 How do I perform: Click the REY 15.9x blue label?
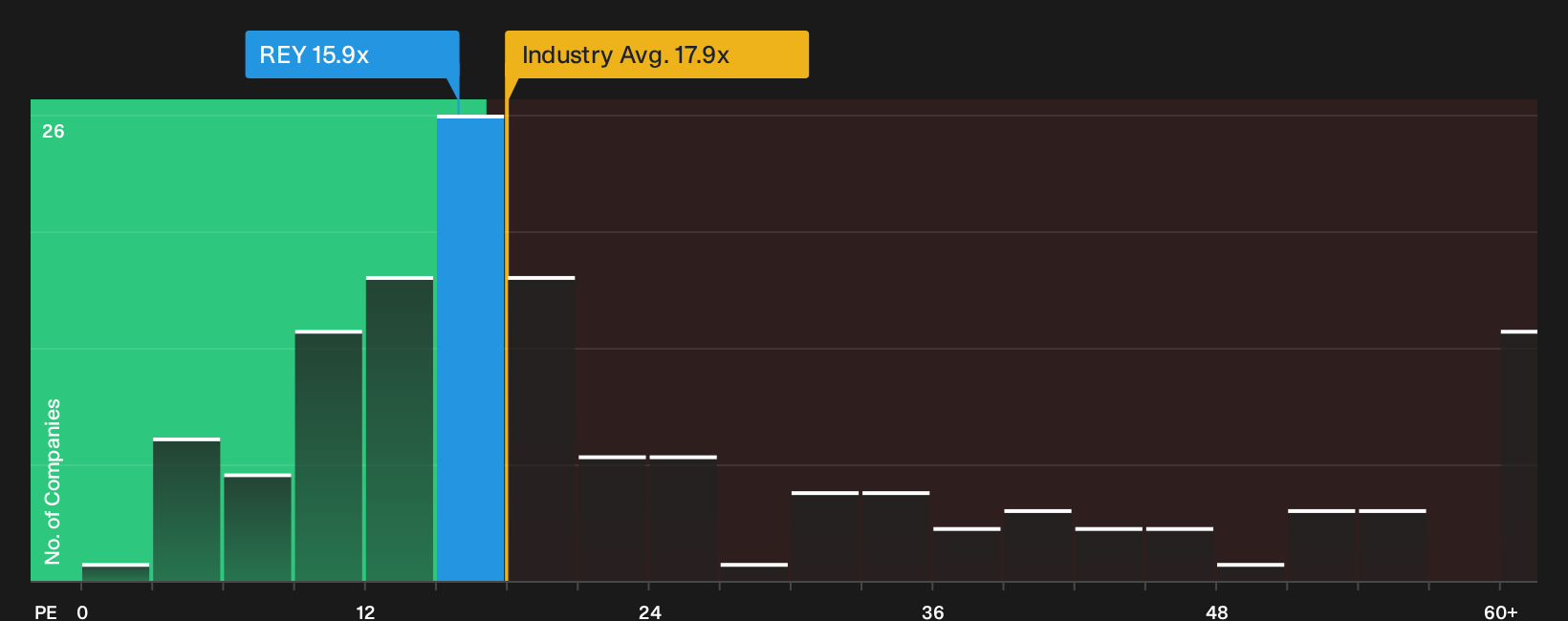(x=352, y=54)
